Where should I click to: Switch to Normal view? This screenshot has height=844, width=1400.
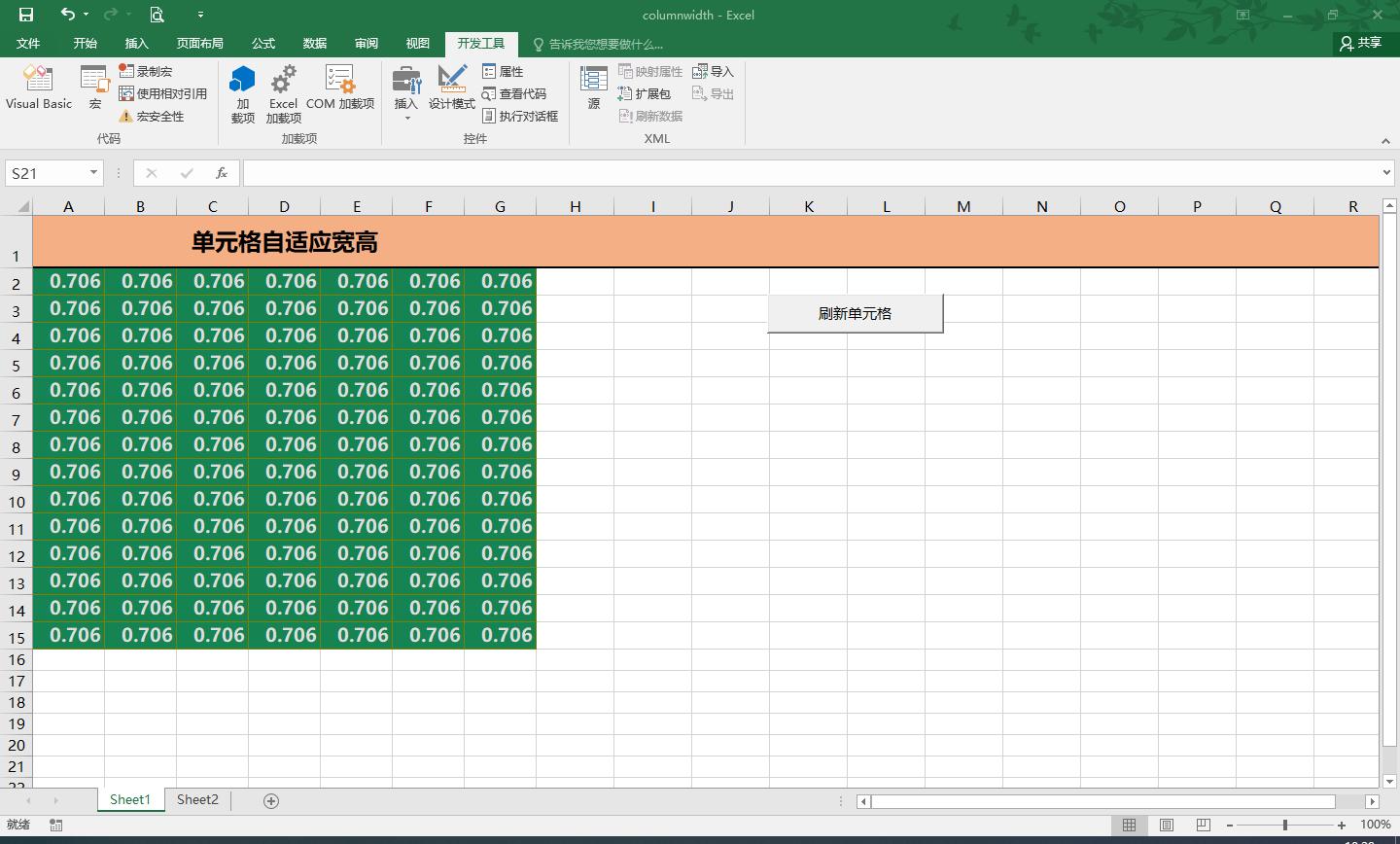1129,825
